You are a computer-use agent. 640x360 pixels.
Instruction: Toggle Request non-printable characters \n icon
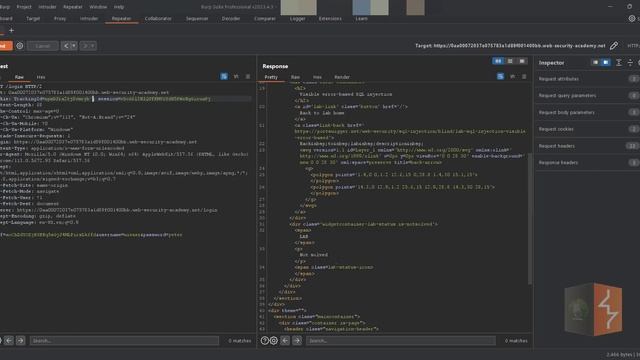(236, 76)
